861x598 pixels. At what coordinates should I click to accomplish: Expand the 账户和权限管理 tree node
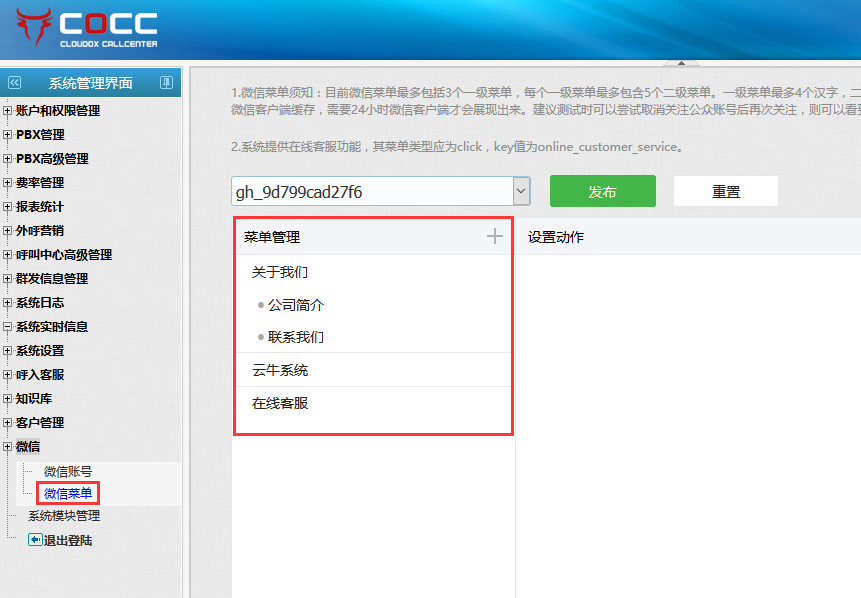8,111
